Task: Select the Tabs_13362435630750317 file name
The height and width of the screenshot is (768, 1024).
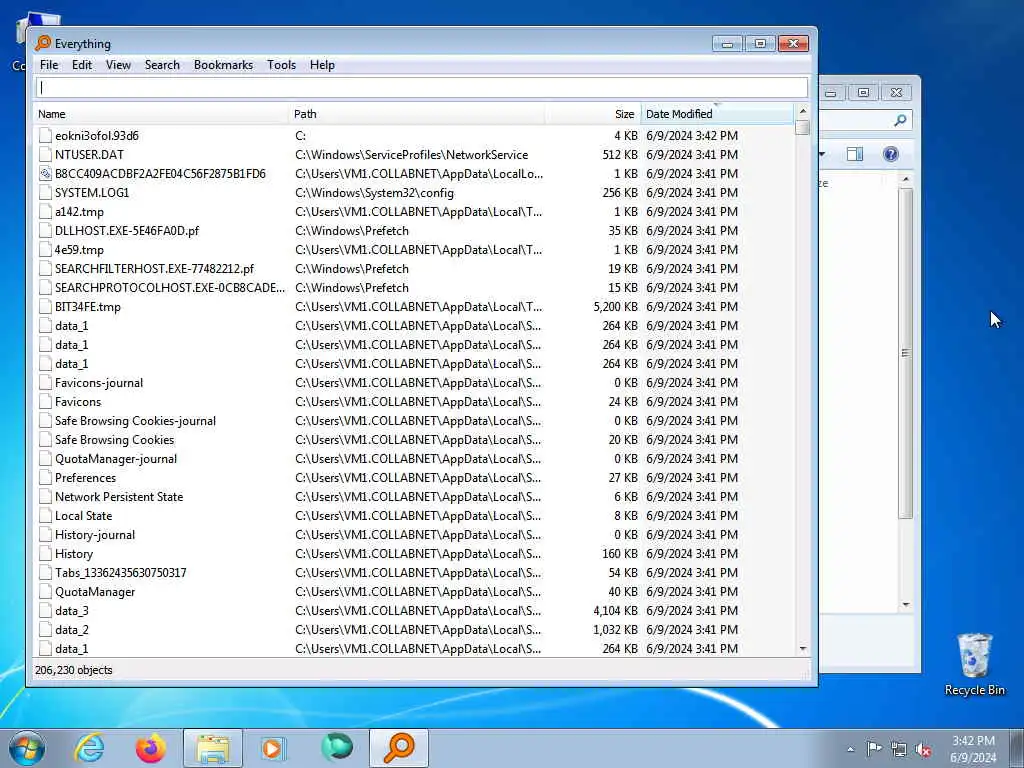Action: coord(121,572)
